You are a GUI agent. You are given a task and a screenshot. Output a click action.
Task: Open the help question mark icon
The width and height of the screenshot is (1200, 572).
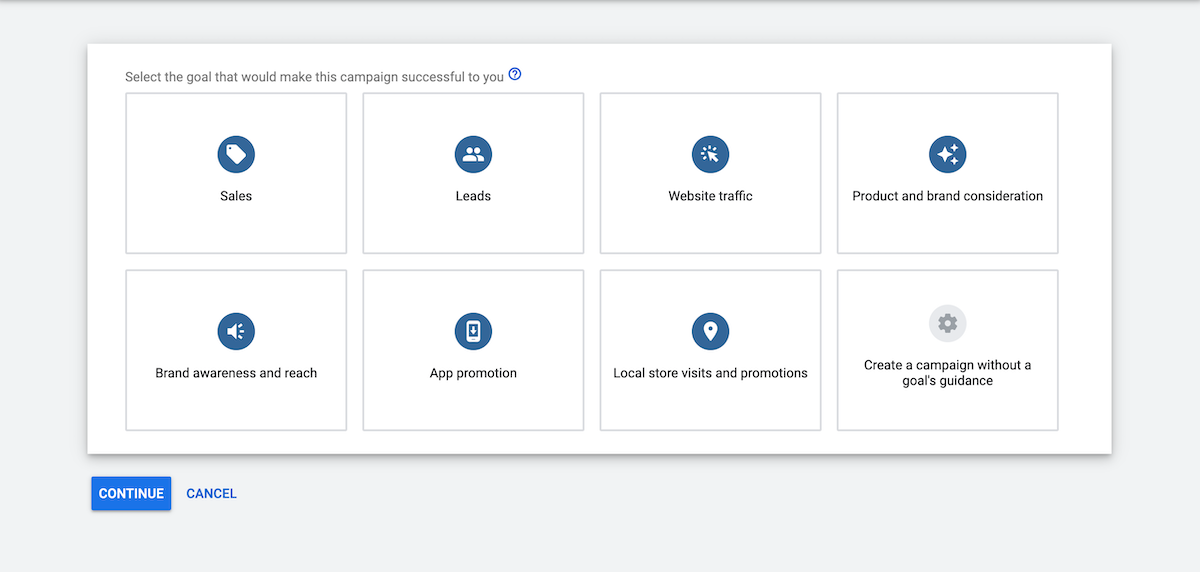(515, 75)
